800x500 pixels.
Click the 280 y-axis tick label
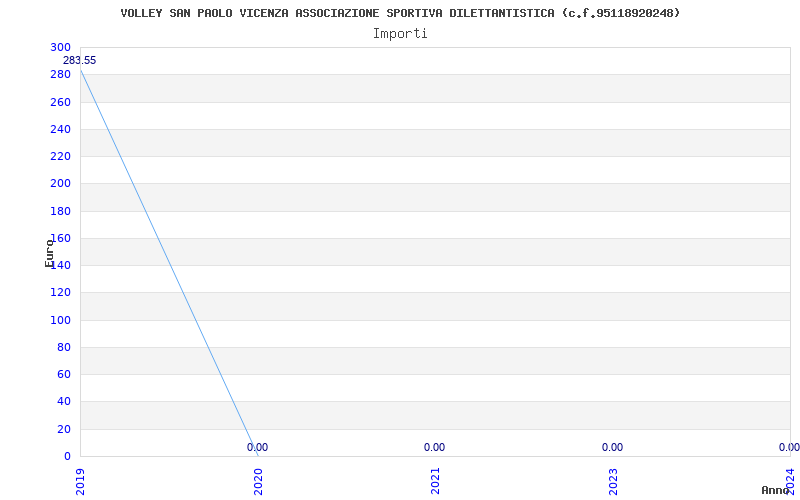60,74
